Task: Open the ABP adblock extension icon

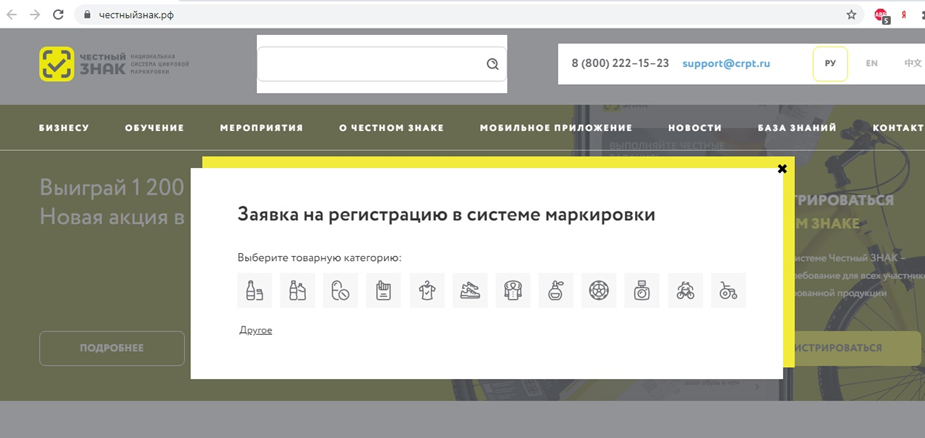Action: (x=881, y=15)
